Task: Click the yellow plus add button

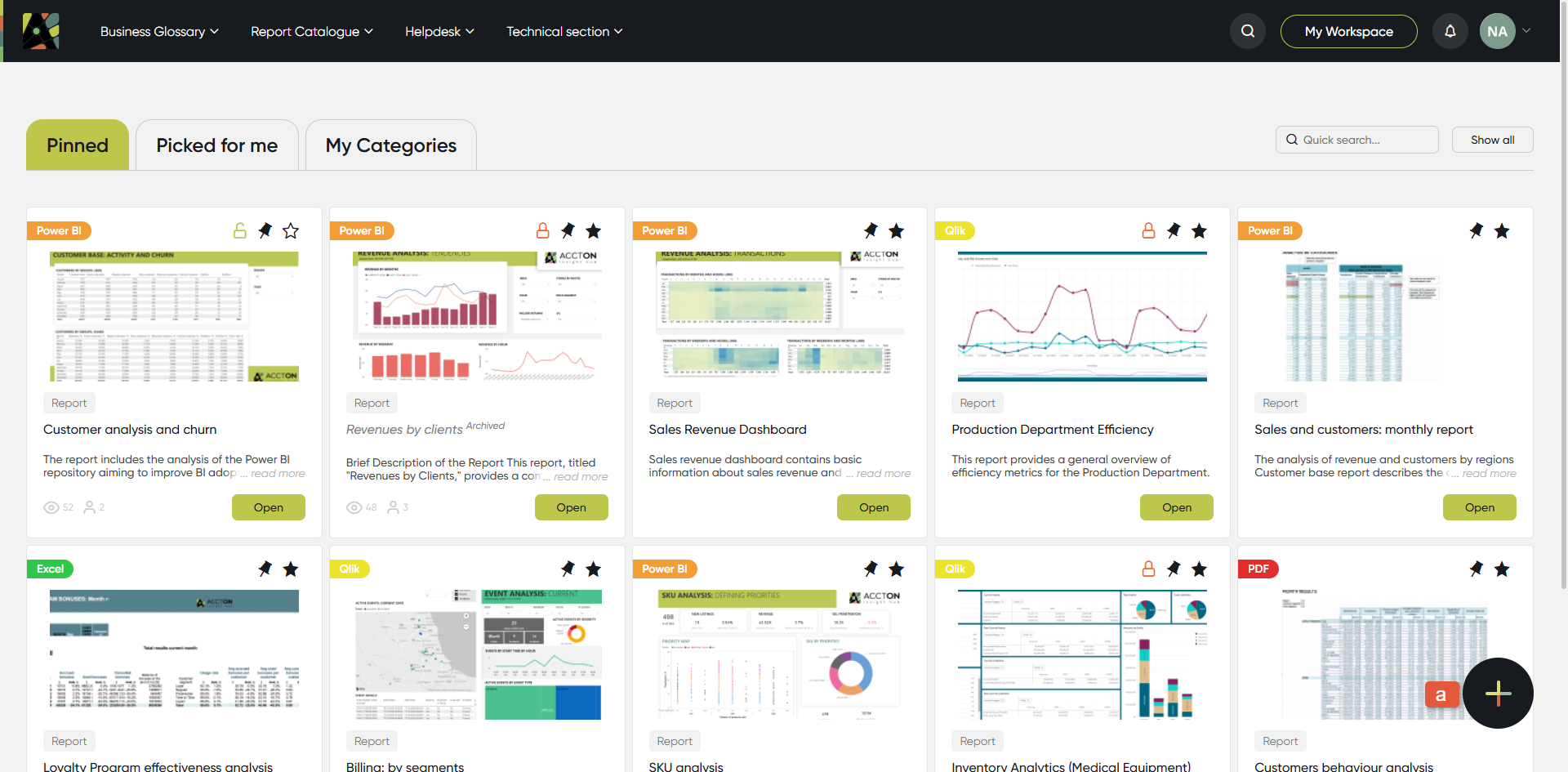Action: pos(1498,693)
